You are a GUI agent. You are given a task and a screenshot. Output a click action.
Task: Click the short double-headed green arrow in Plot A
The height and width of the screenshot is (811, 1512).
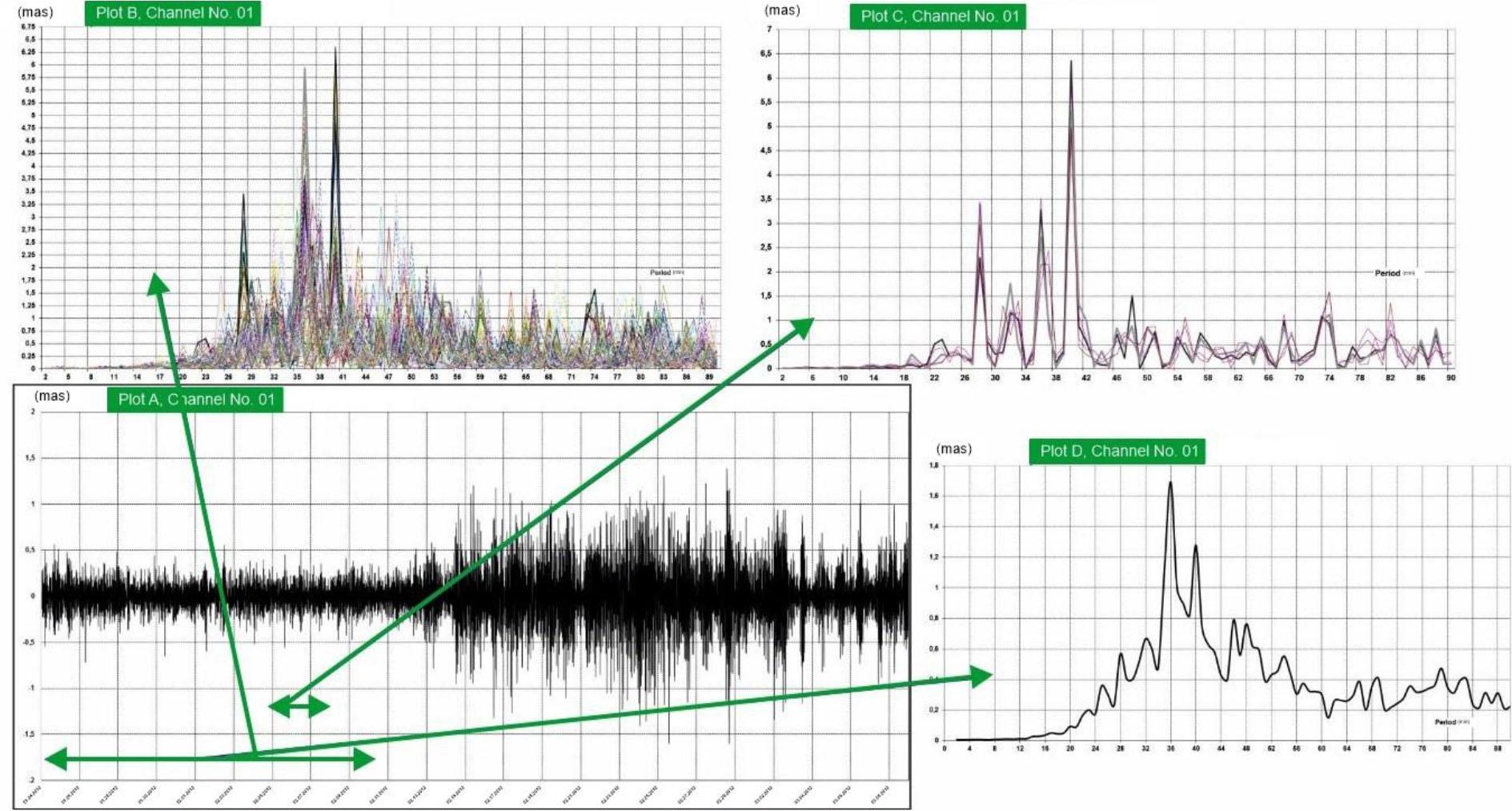pyautogui.click(x=299, y=706)
